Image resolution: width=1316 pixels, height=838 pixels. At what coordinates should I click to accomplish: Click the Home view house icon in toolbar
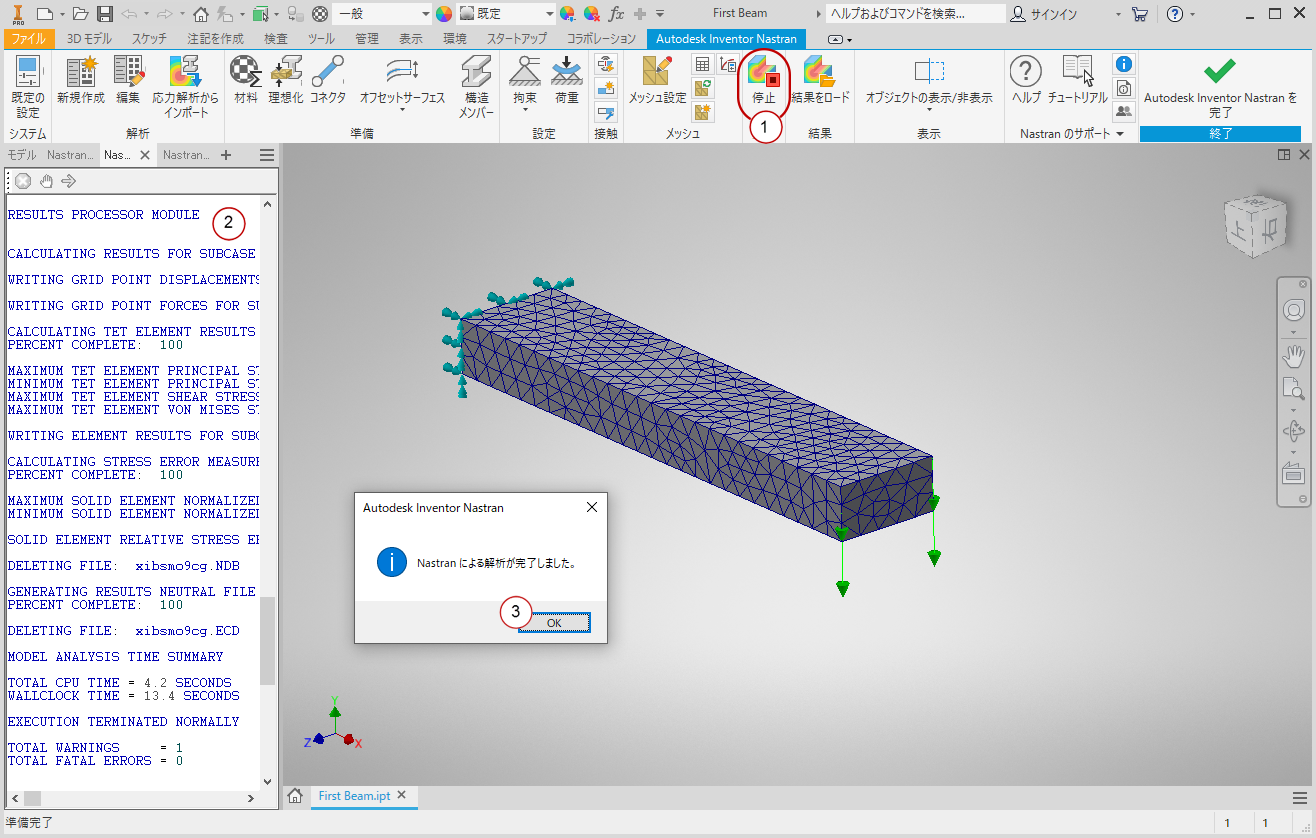(201, 14)
